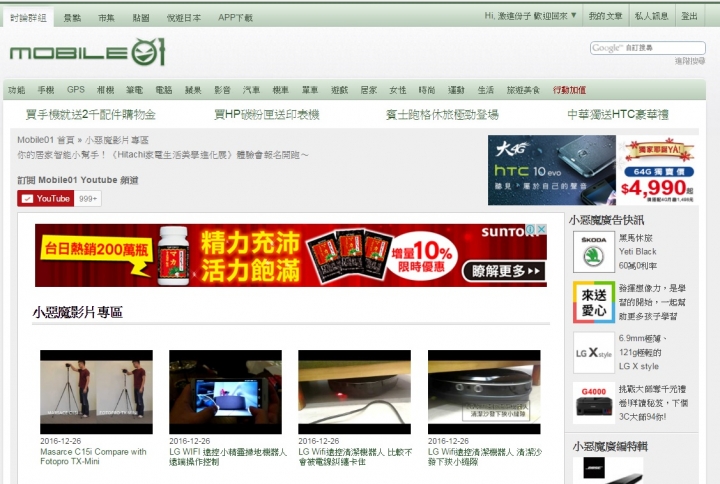Select the 討論群組 tab
Image resolution: width=720 pixels, height=484 pixels.
[28, 18]
